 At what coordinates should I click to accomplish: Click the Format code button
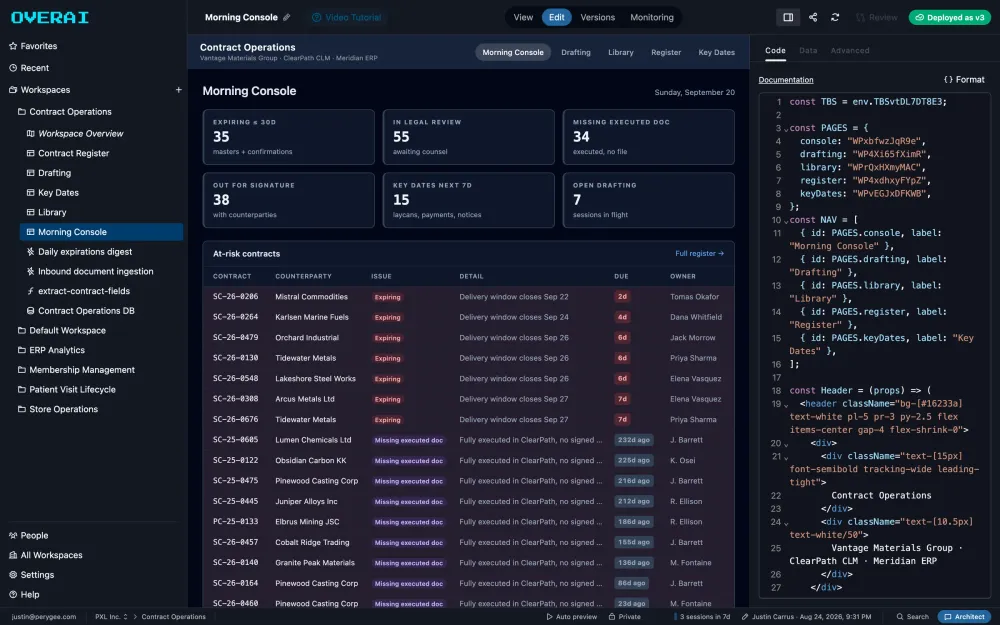tap(964, 80)
